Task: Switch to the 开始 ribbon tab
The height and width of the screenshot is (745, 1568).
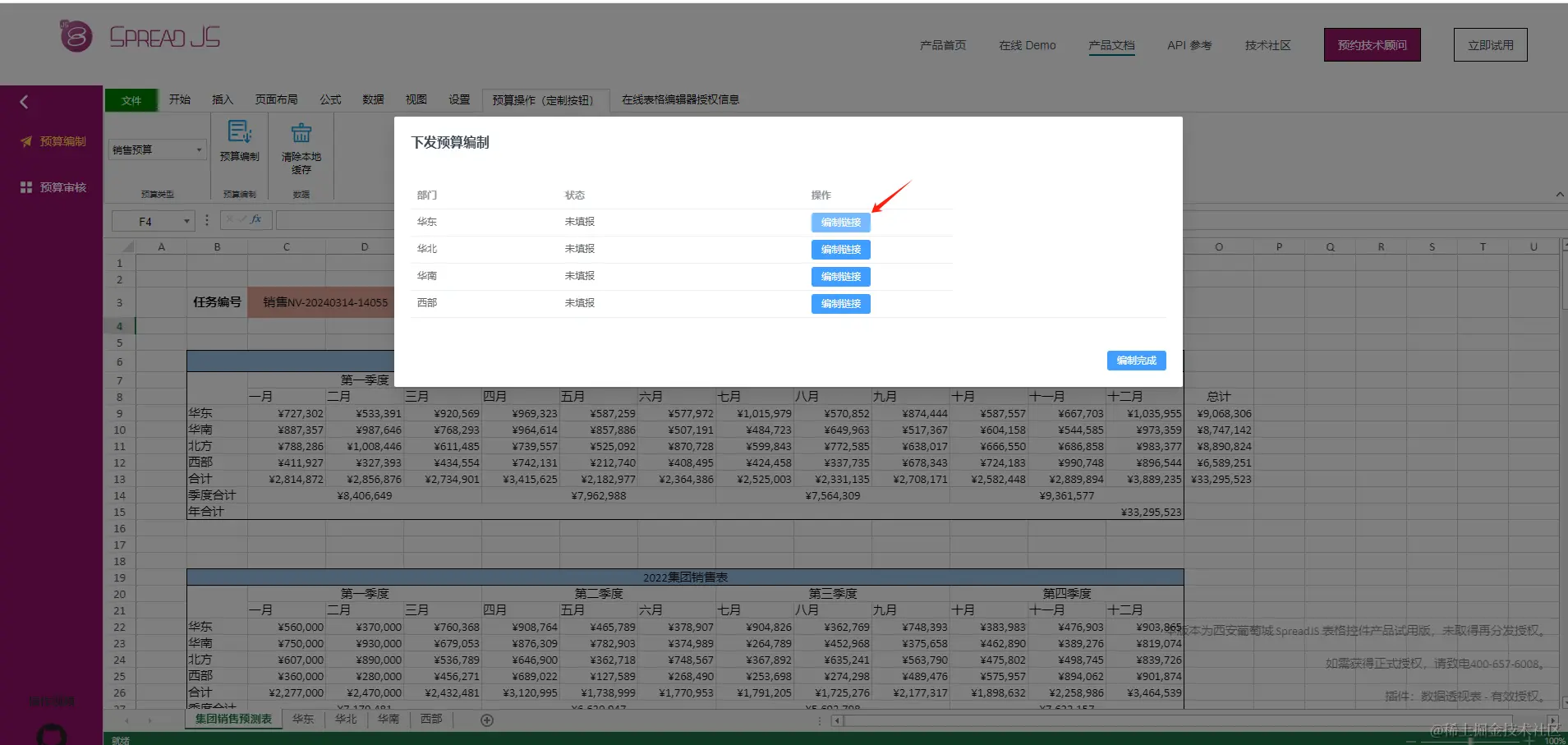Action: click(180, 99)
